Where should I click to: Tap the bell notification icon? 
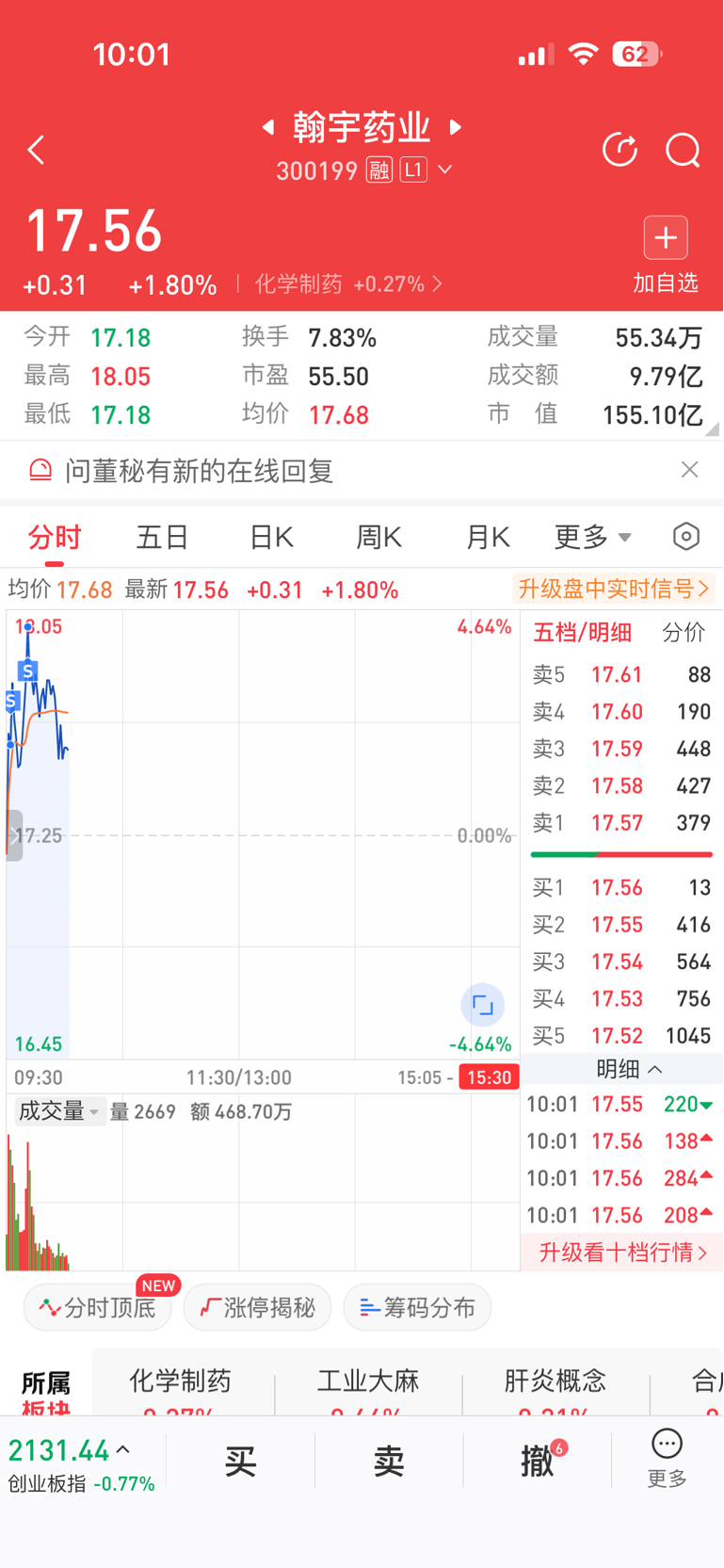(x=40, y=470)
